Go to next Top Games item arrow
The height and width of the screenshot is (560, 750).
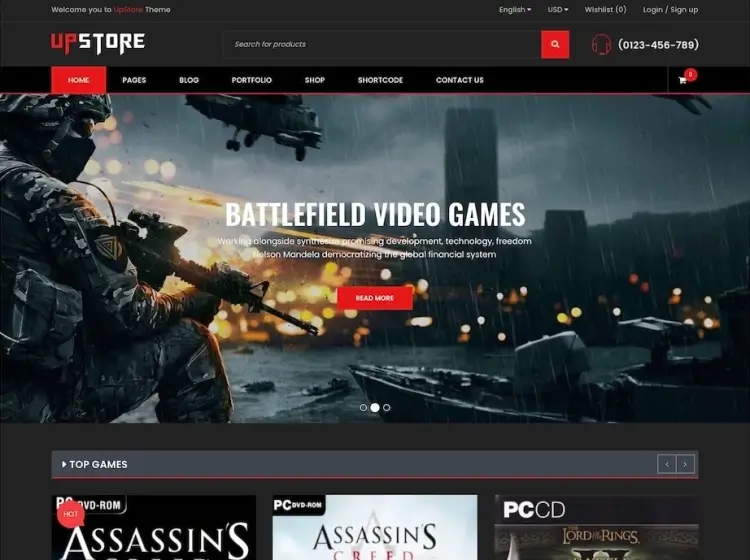click(x=686, y=464)
